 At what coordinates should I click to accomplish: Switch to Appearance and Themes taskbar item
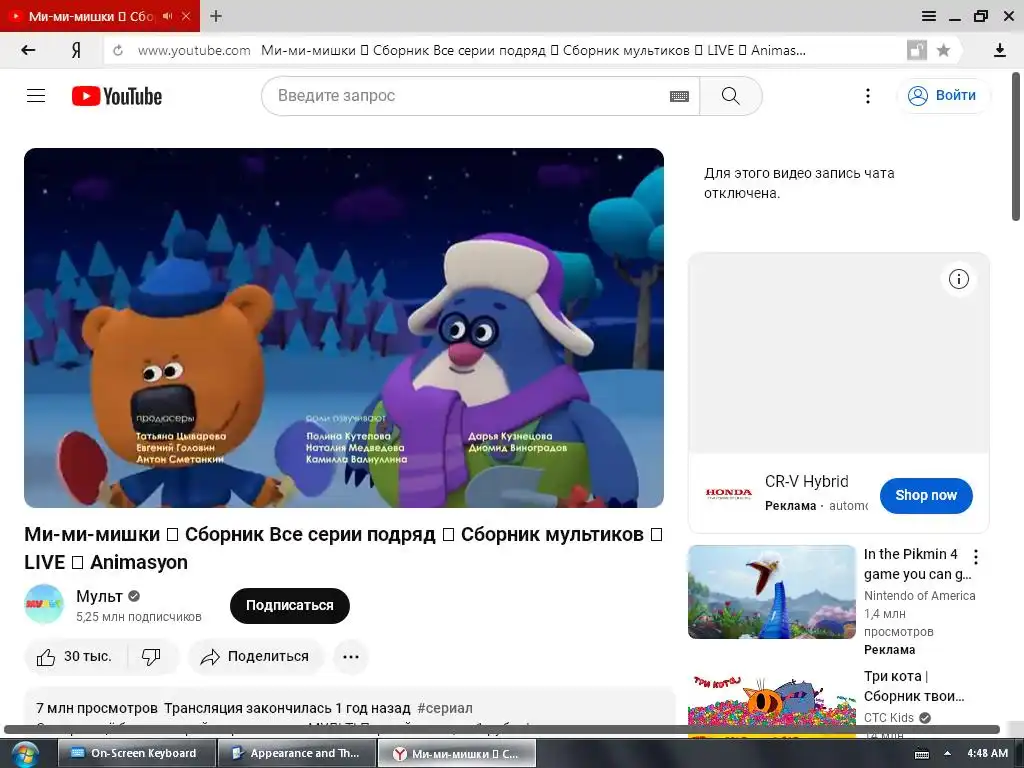pos(296,753)
